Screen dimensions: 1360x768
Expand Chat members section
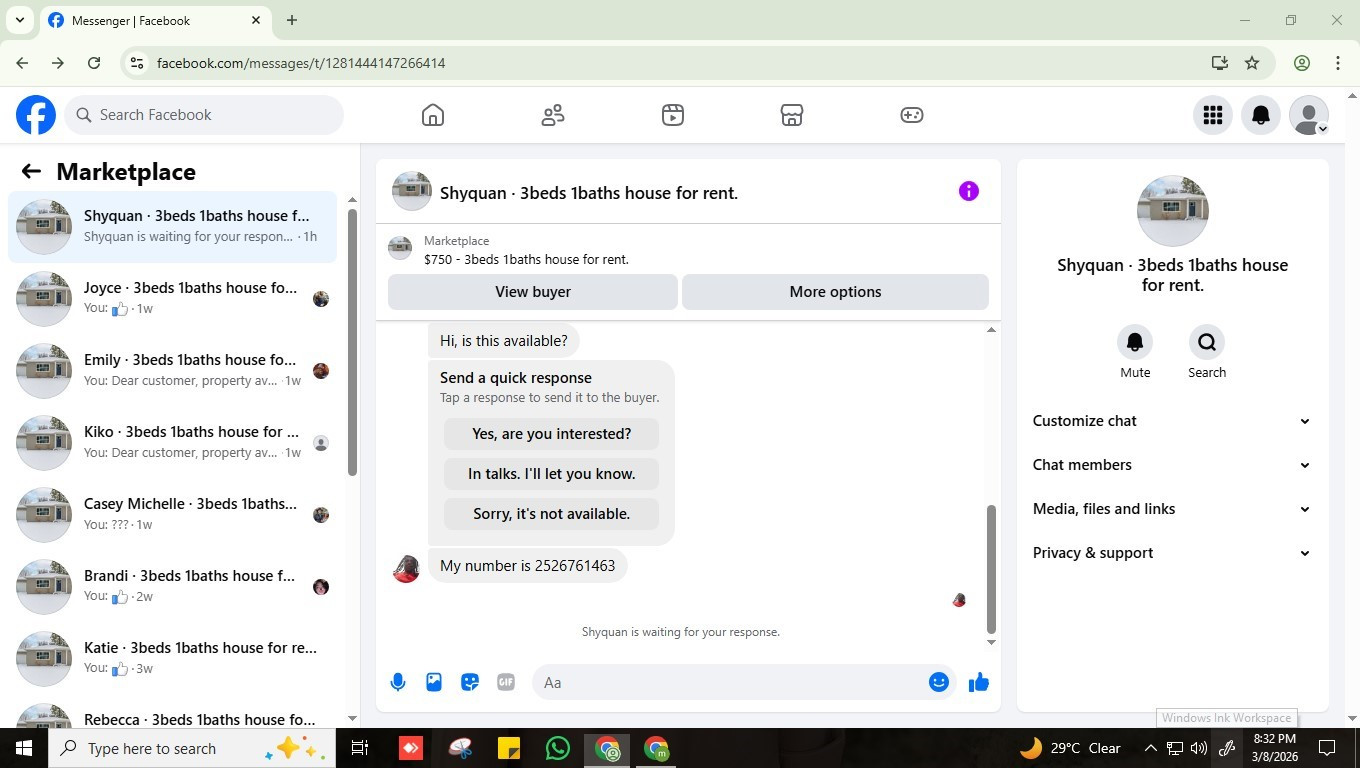click(1172, 465)
